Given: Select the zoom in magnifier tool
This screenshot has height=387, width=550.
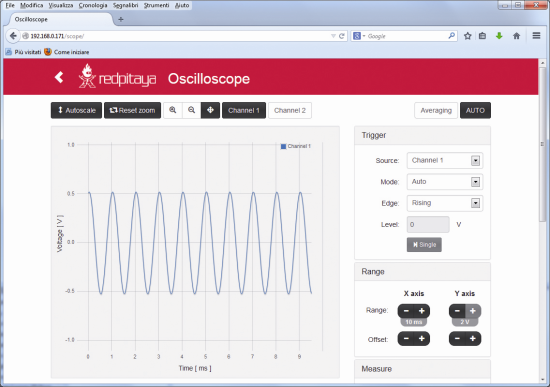Looking at the screenshot, I should click(173, 110).
